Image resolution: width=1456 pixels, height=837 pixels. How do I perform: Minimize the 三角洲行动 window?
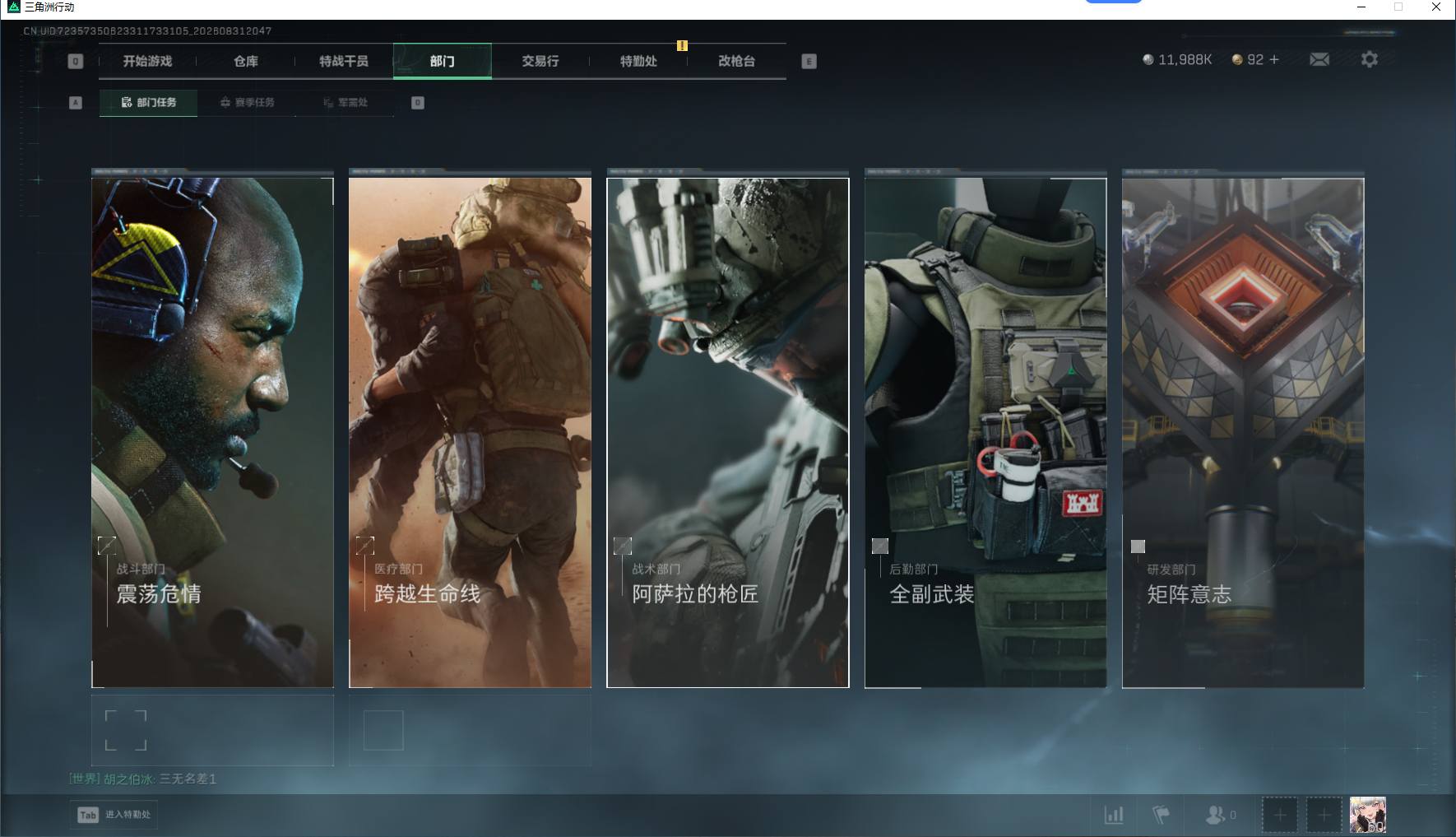click(x=1361, y=7)
